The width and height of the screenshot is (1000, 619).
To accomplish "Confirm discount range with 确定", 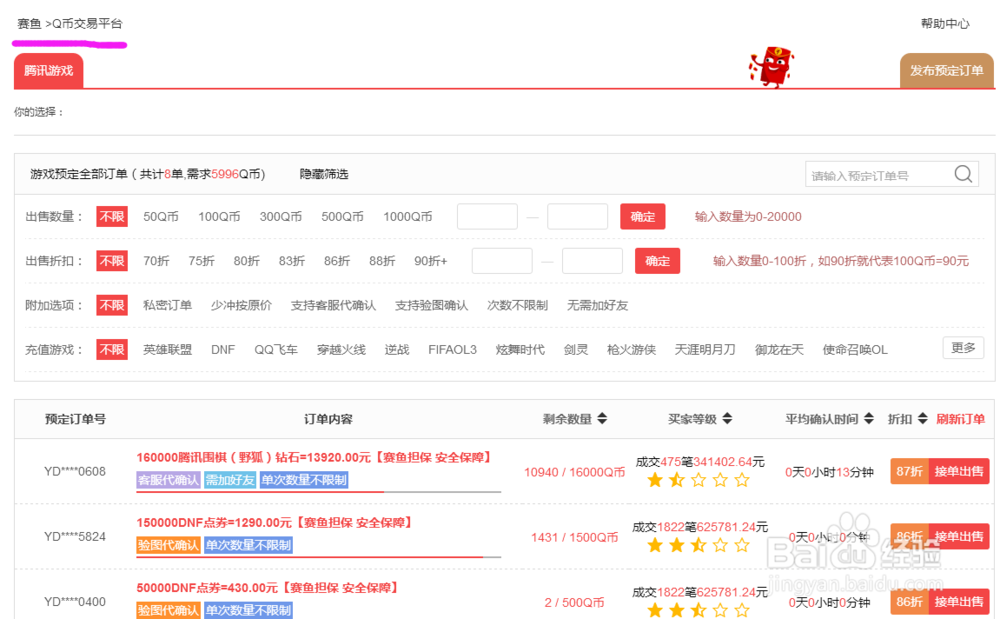I will pos(658,261).
